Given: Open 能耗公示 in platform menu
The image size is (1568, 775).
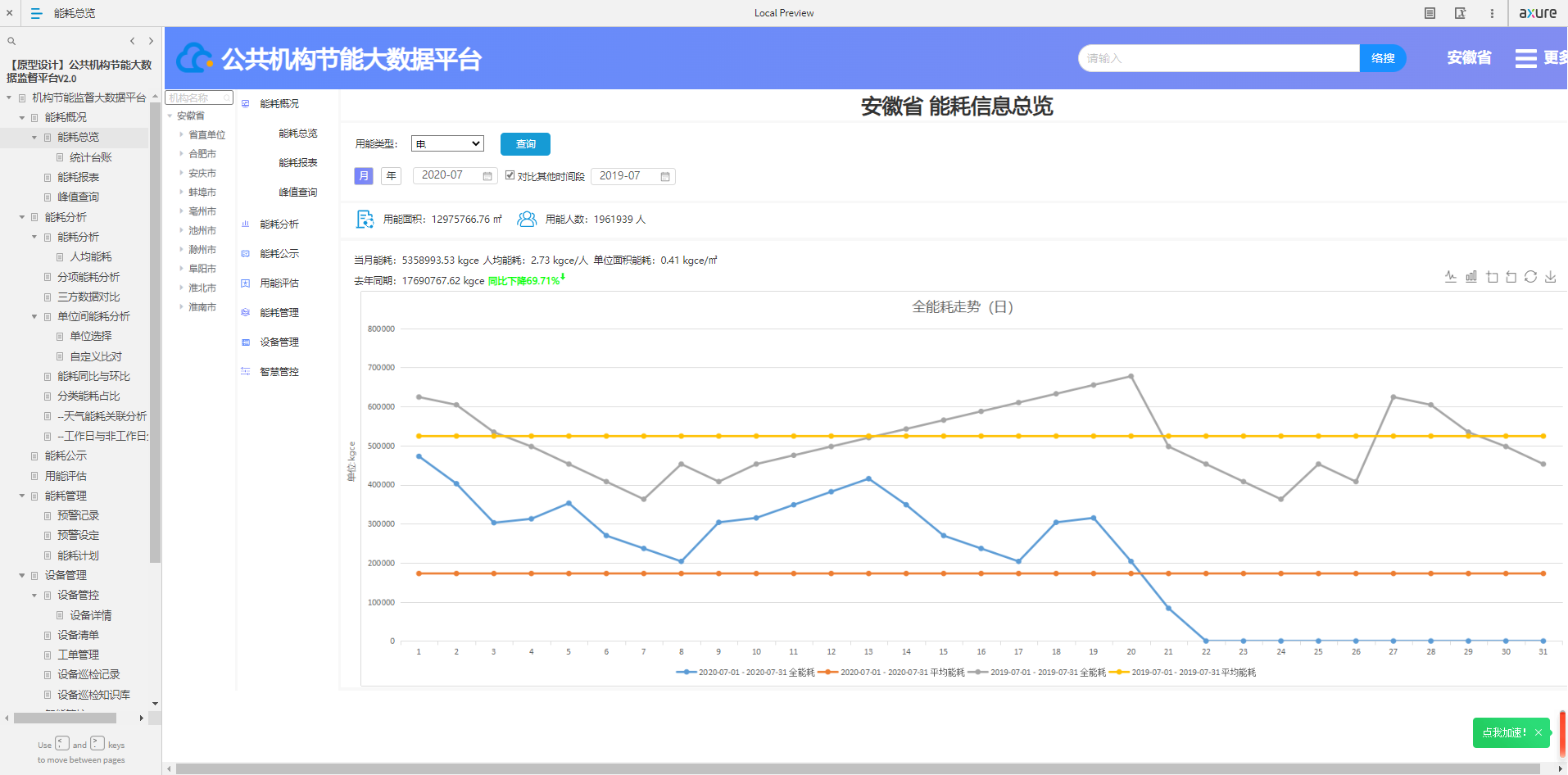Looking at the screenshot, I should coord(279,254).
